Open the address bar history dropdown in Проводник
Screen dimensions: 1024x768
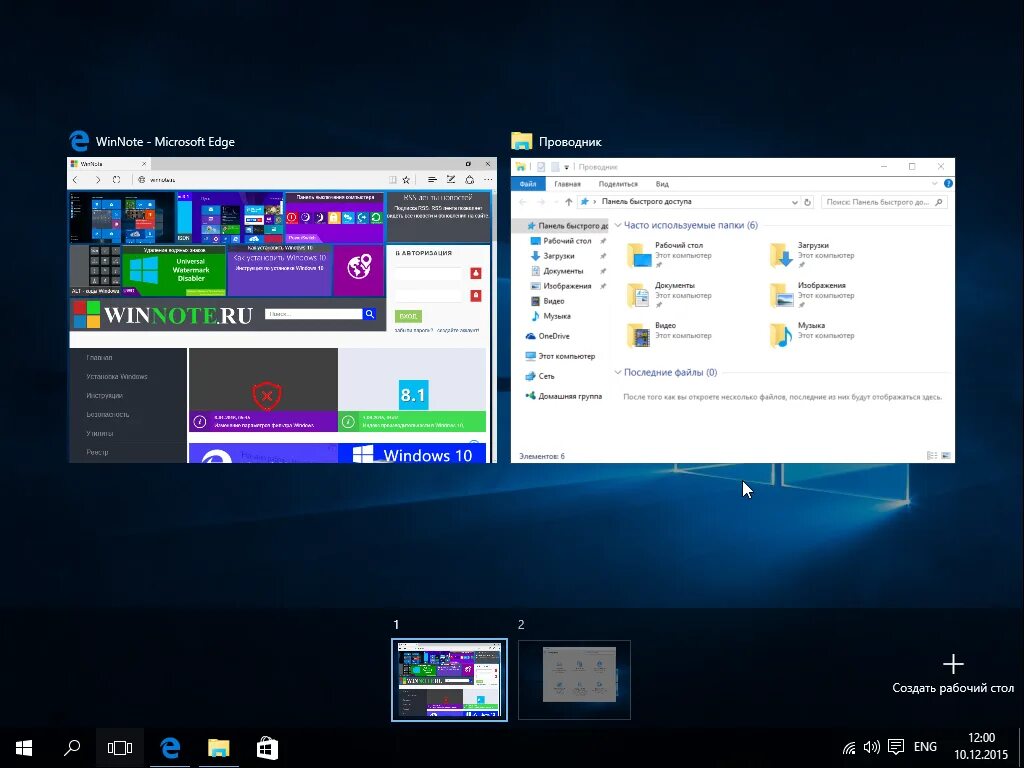click(x=794, y=202)
